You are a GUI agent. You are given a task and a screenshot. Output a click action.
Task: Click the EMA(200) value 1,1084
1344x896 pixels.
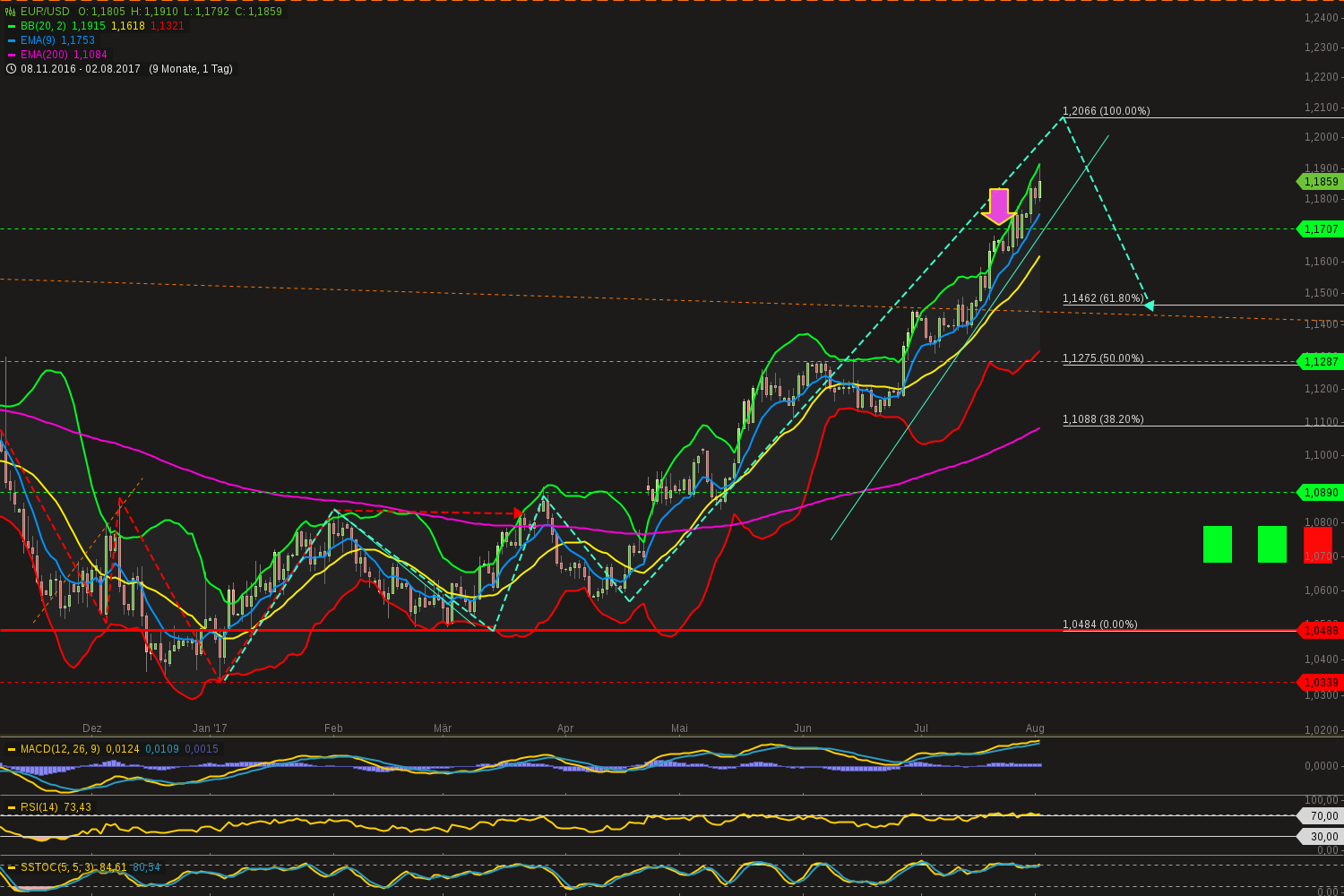(91, 55)
